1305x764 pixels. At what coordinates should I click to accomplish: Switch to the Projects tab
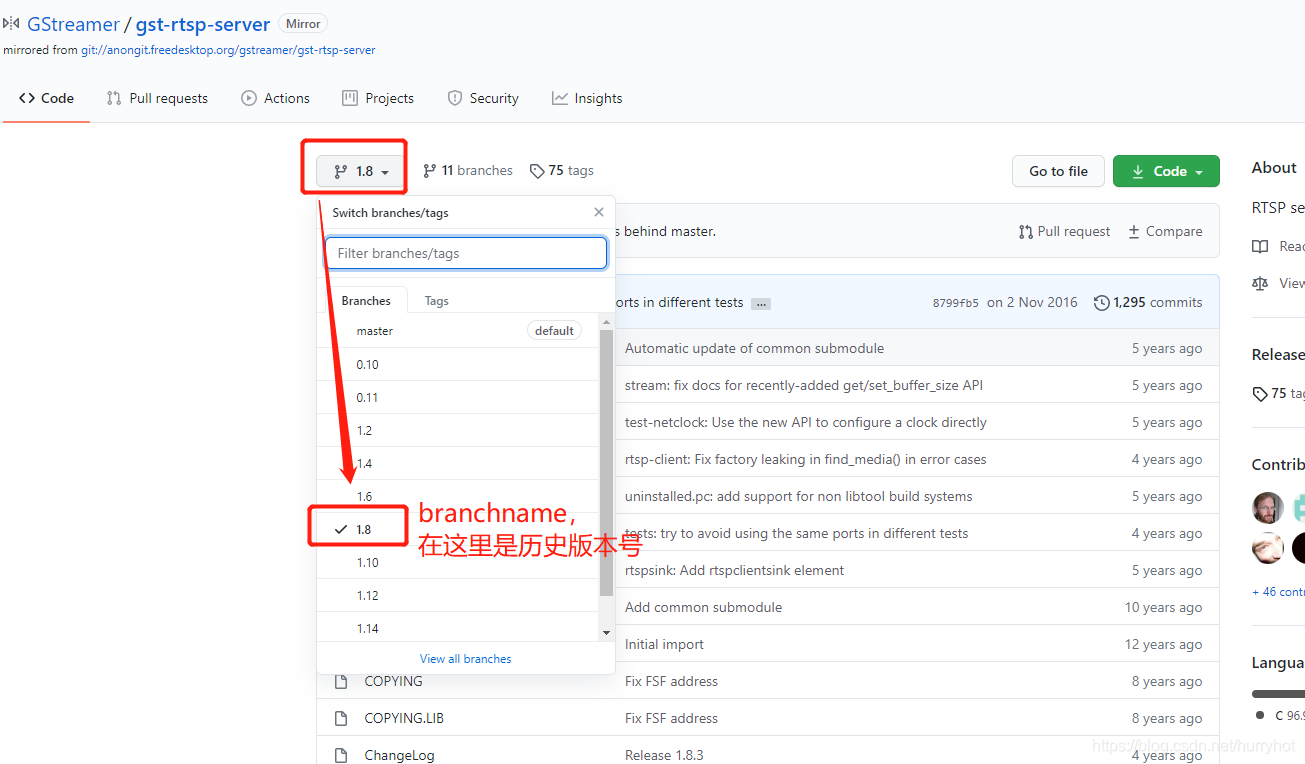pyautogui.click(x=377, y=98)
